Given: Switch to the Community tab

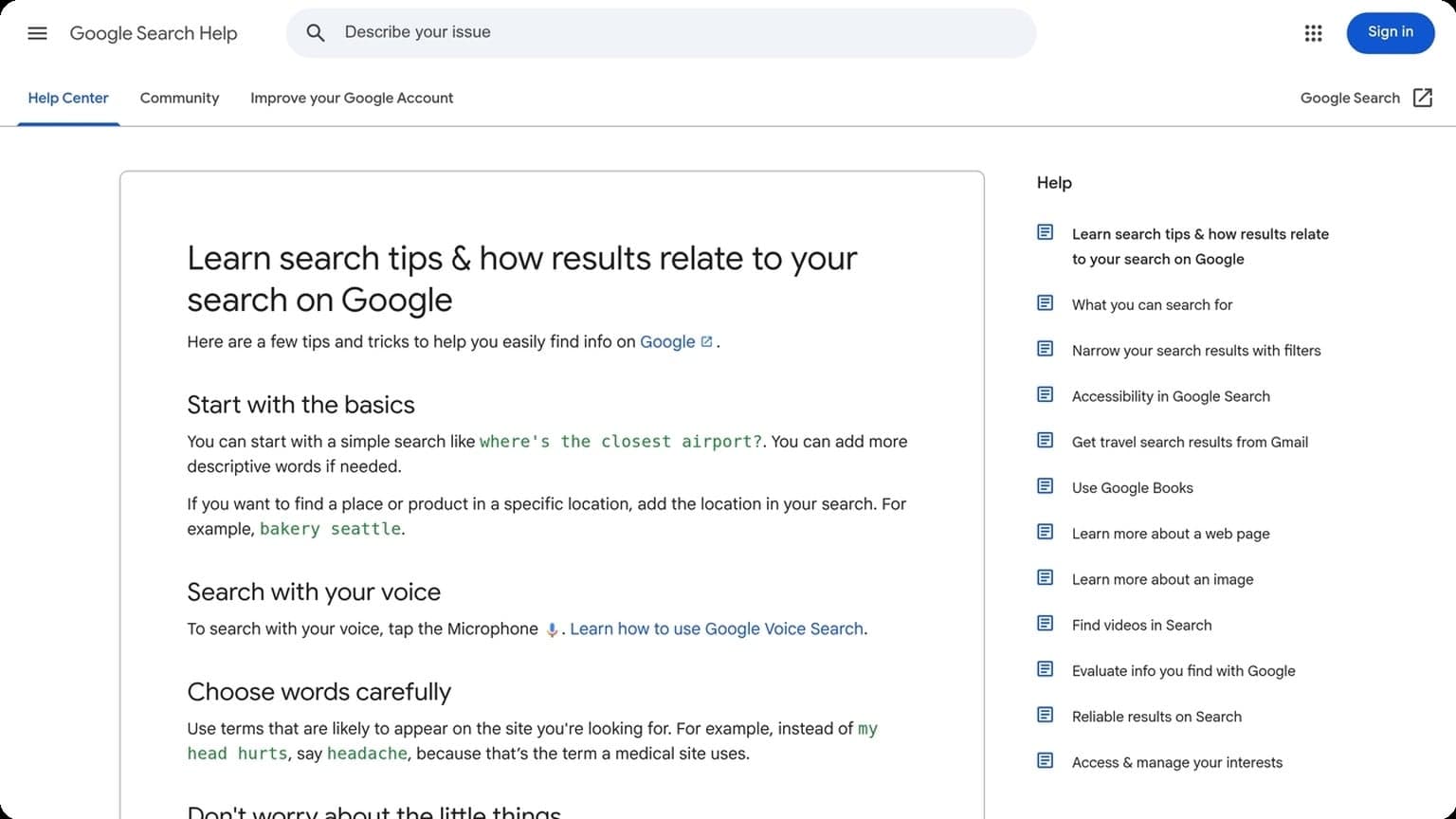Looking at the screenshot, I should pyautogui.click(x=179, y=98).
